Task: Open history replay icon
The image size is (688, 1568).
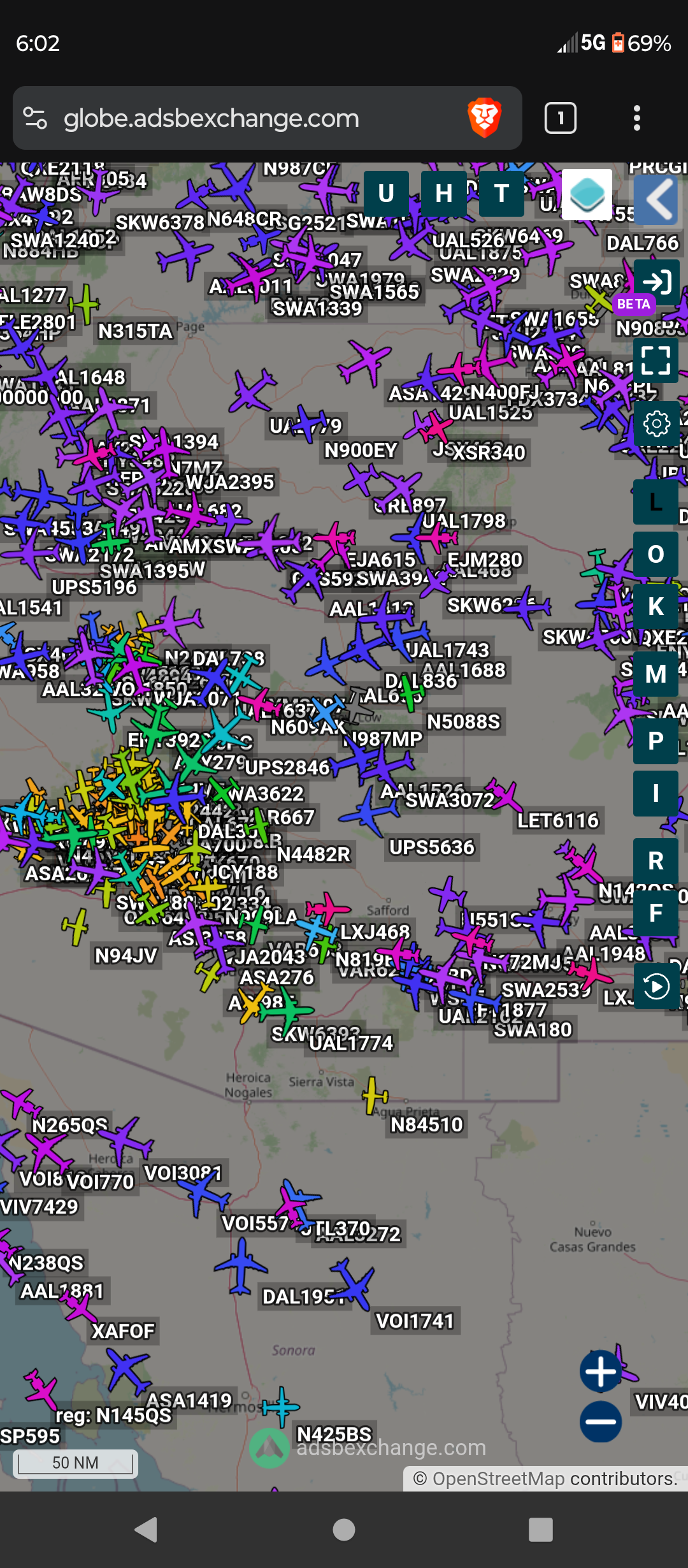Action: point(656,987)
